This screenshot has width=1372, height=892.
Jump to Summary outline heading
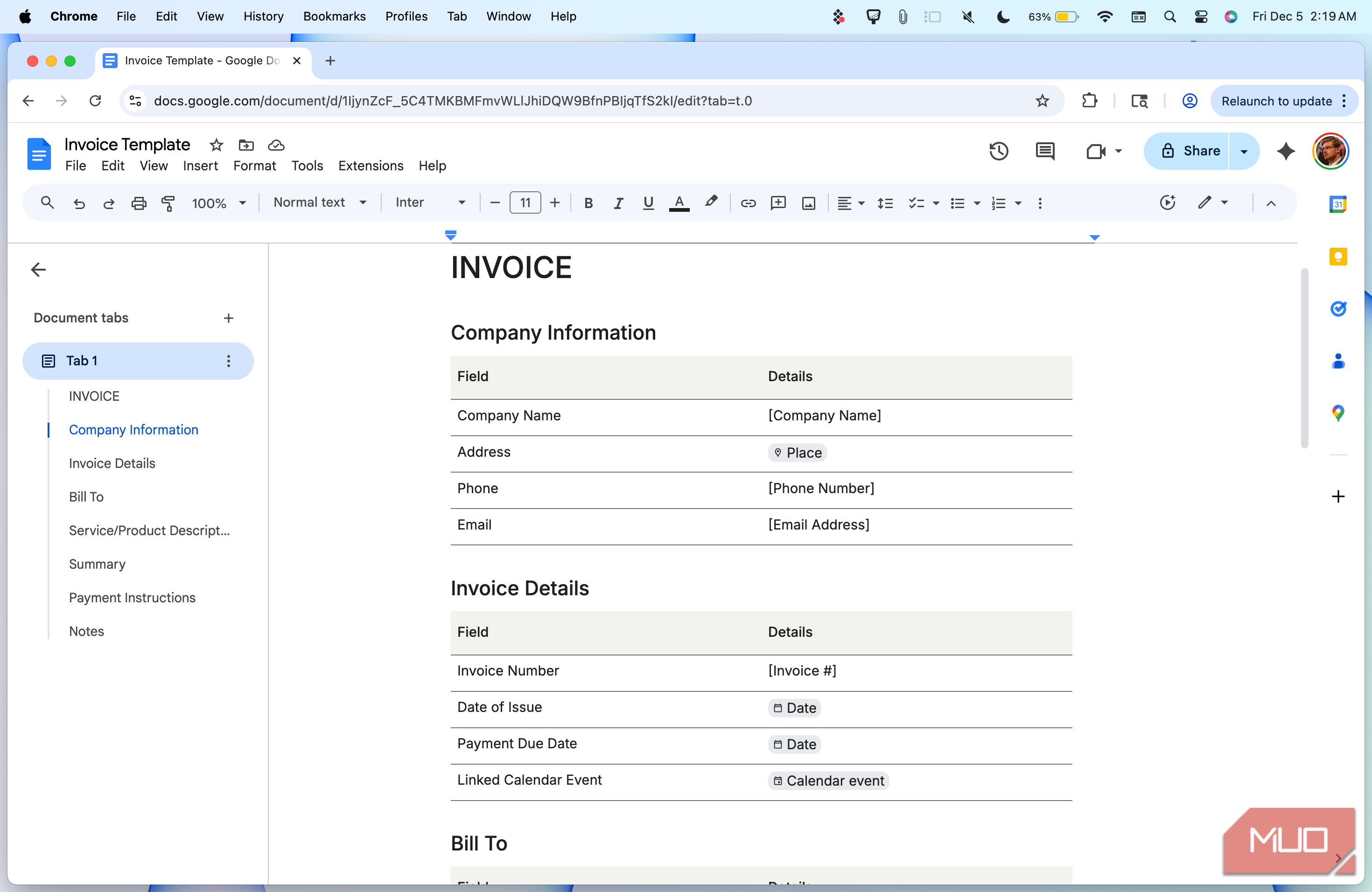click(97, 564)
